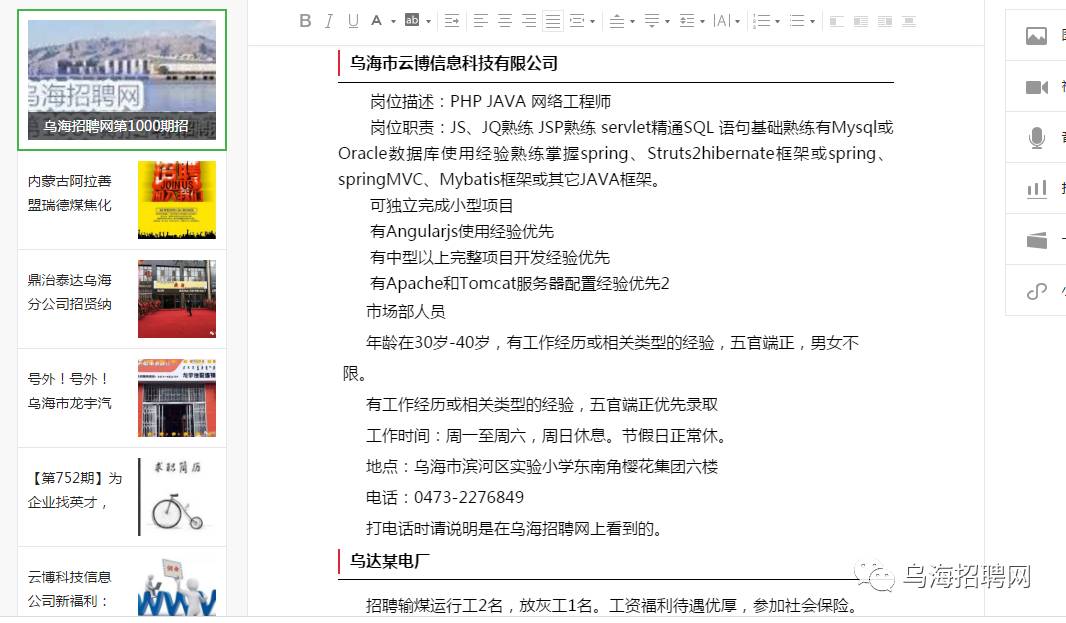Screen dimensions: 1066x623
Task: Expand the spacing-after-paragraph dropdown
Action: point(667,22)
